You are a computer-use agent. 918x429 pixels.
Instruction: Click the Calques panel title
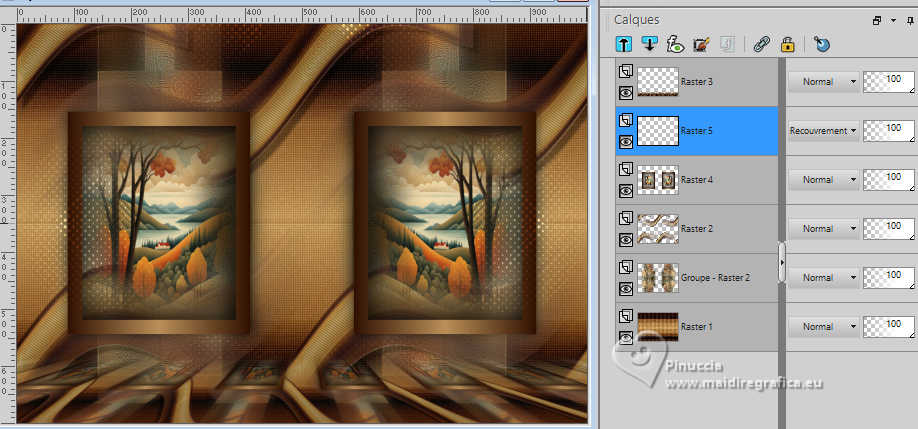point(636,20)
